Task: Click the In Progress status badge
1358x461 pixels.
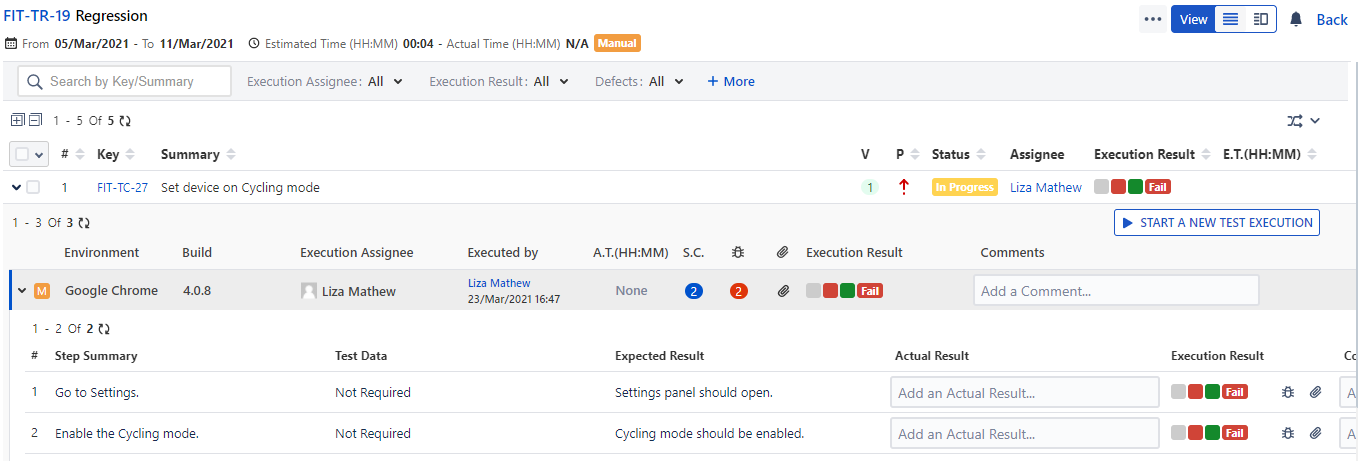Action: point(965,187)
